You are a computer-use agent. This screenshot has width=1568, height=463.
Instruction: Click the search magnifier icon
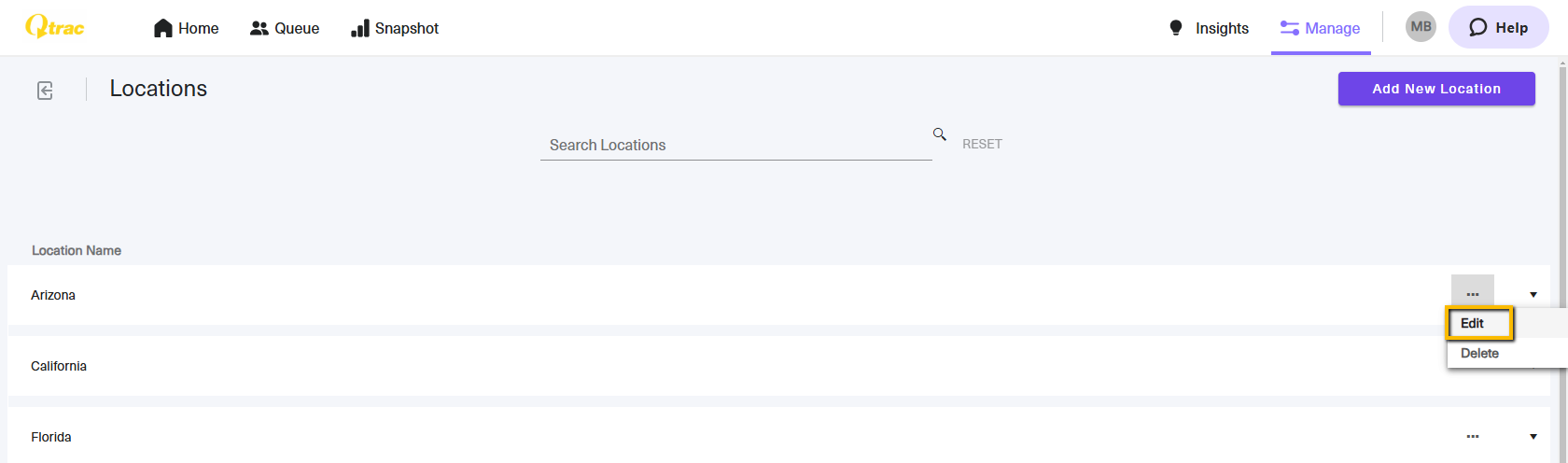pyautogui.click(x=940, y=134)
